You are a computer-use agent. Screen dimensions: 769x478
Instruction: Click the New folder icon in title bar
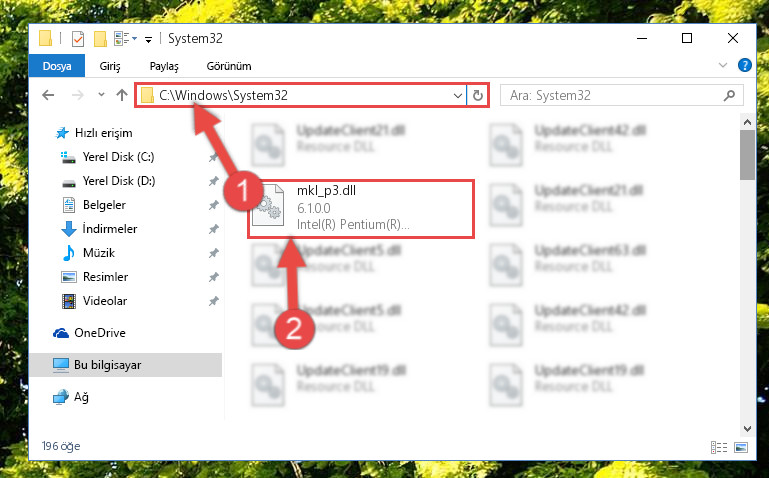100,39
